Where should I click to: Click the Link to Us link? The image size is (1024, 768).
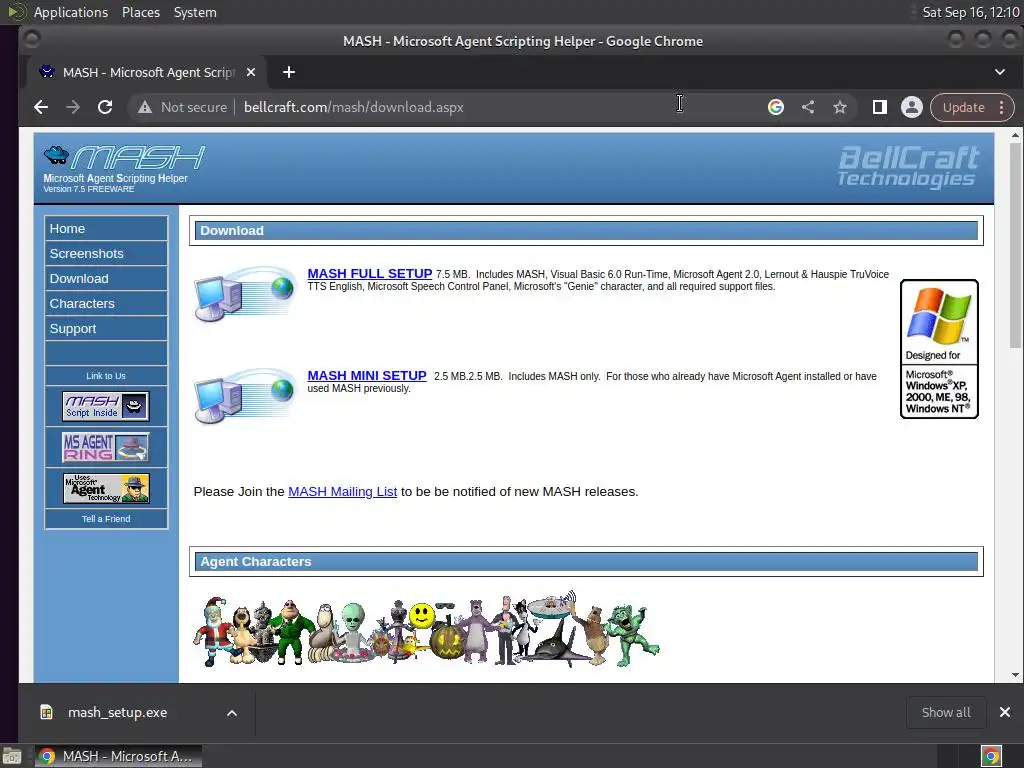click(x=106, y=376)
